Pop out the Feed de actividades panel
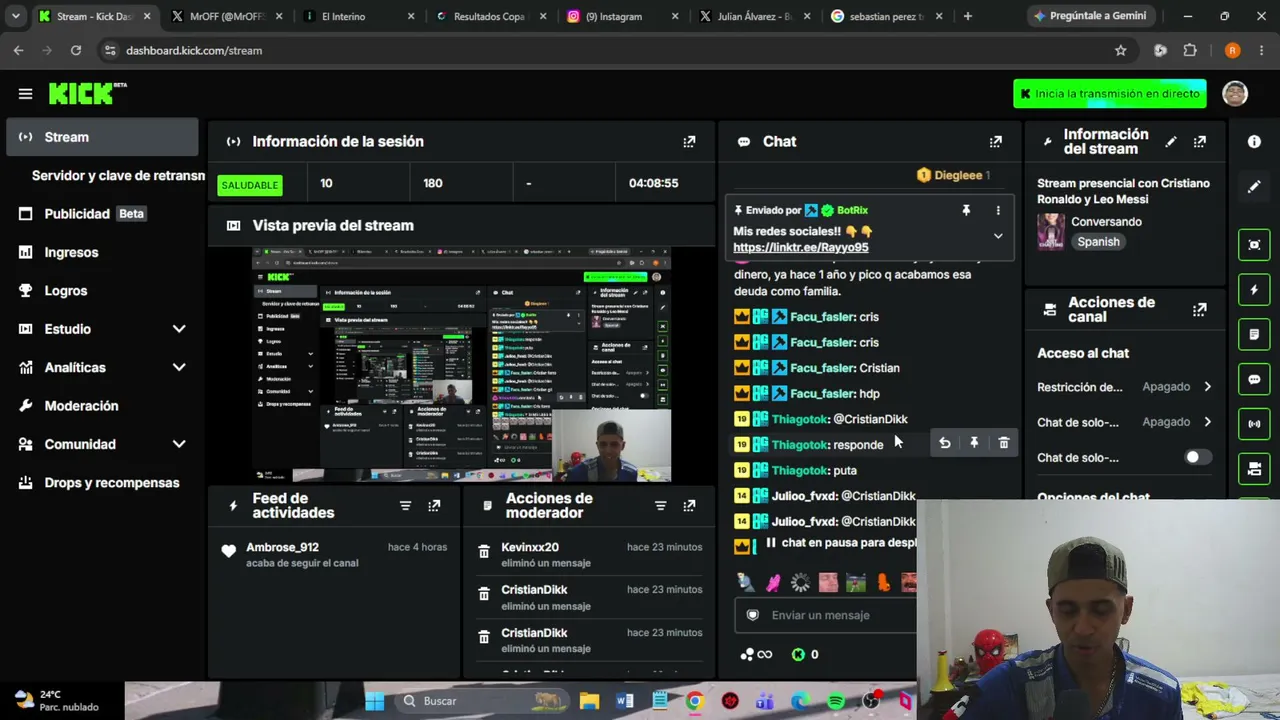Image resolution: width=1280 pixels, height=720 pixels. pos(434,506)
